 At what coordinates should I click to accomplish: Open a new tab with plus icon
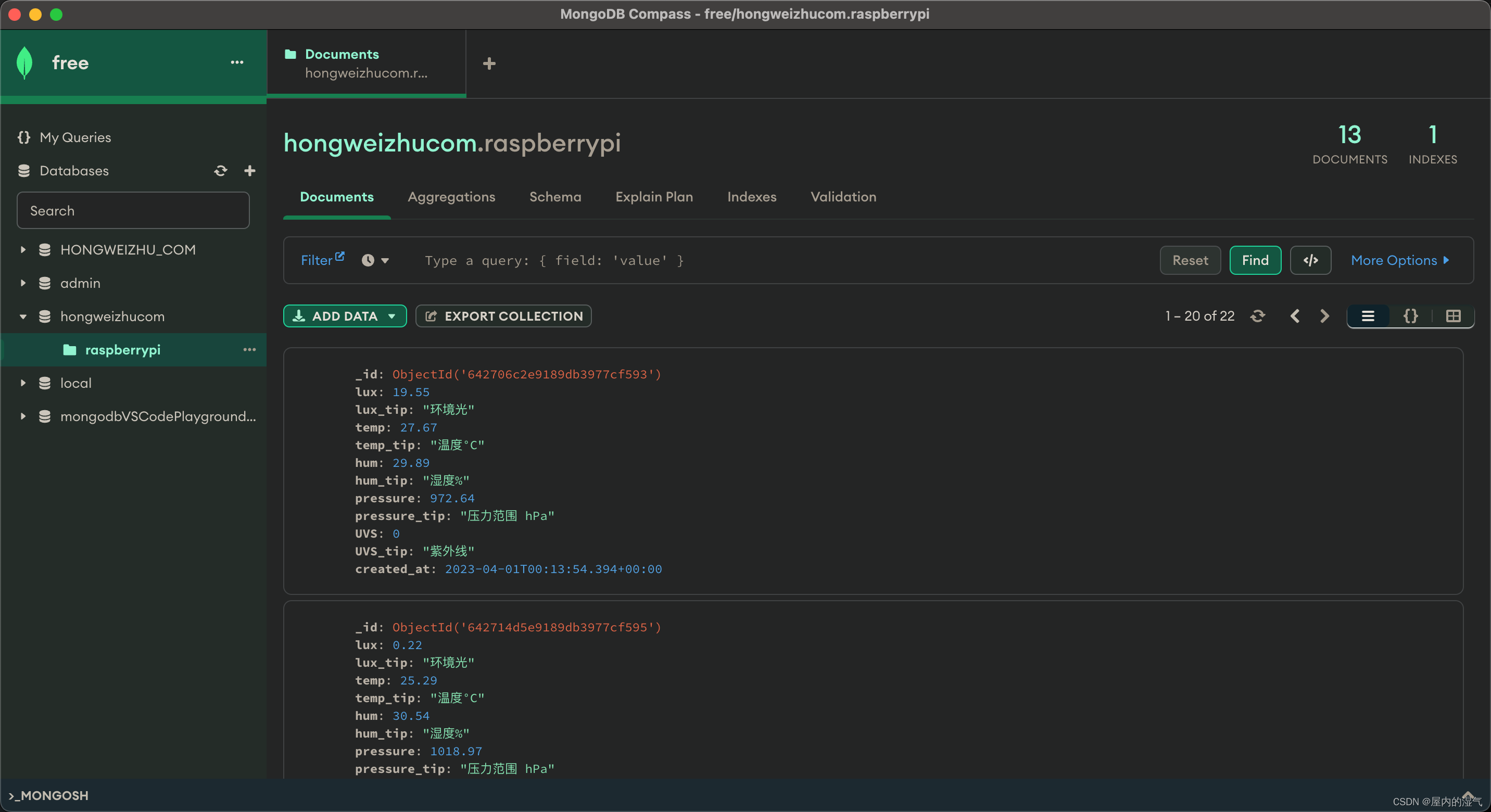click(489, 63)
